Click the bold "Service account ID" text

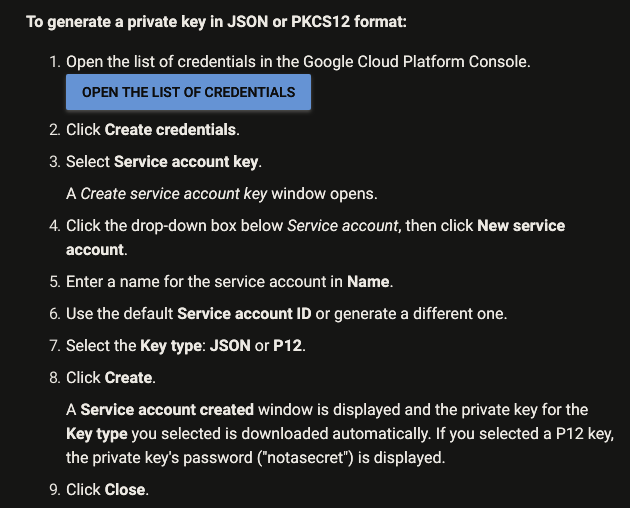coord(244,313)
